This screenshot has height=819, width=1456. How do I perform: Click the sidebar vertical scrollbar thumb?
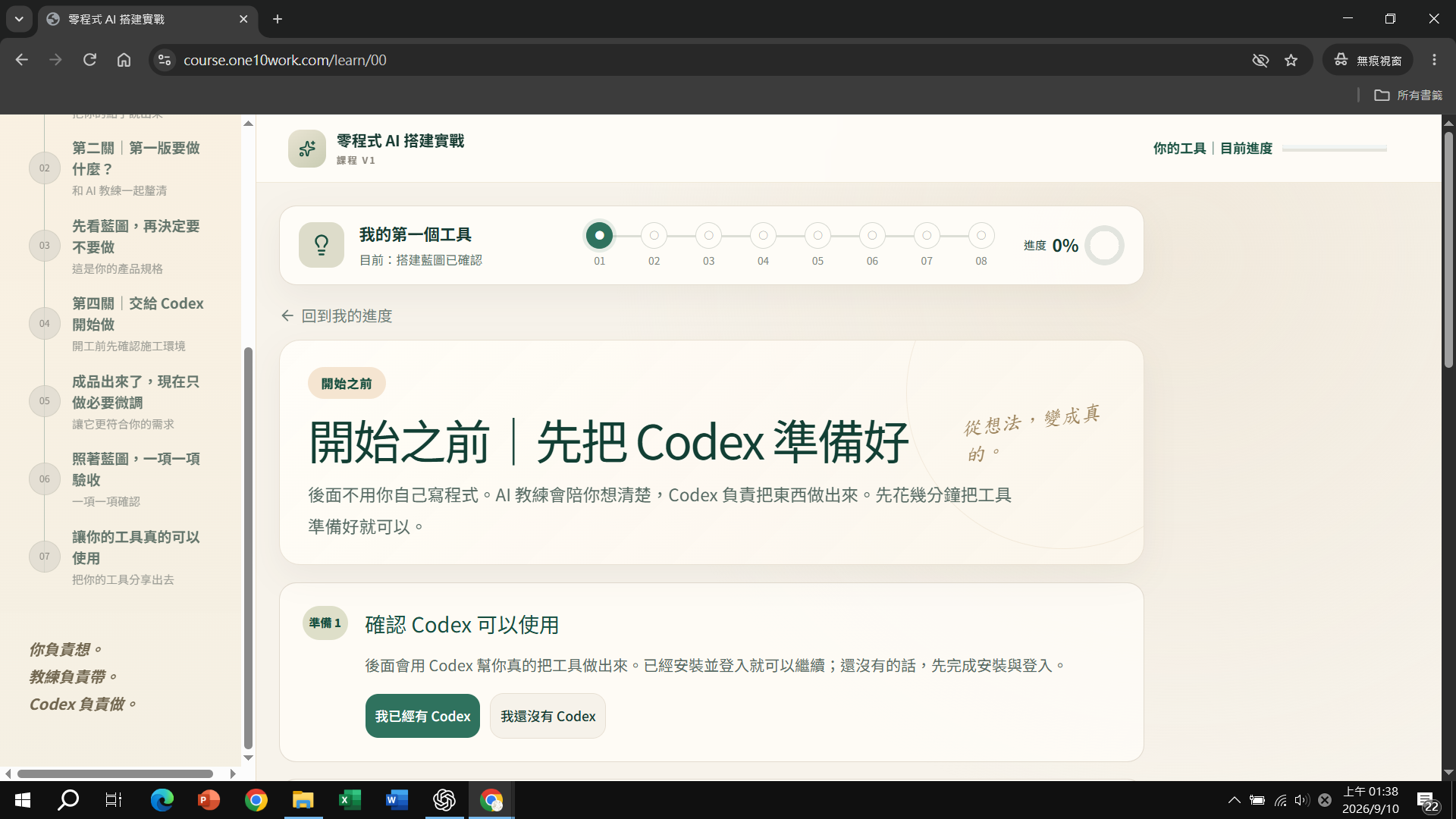tap(248, 548)
